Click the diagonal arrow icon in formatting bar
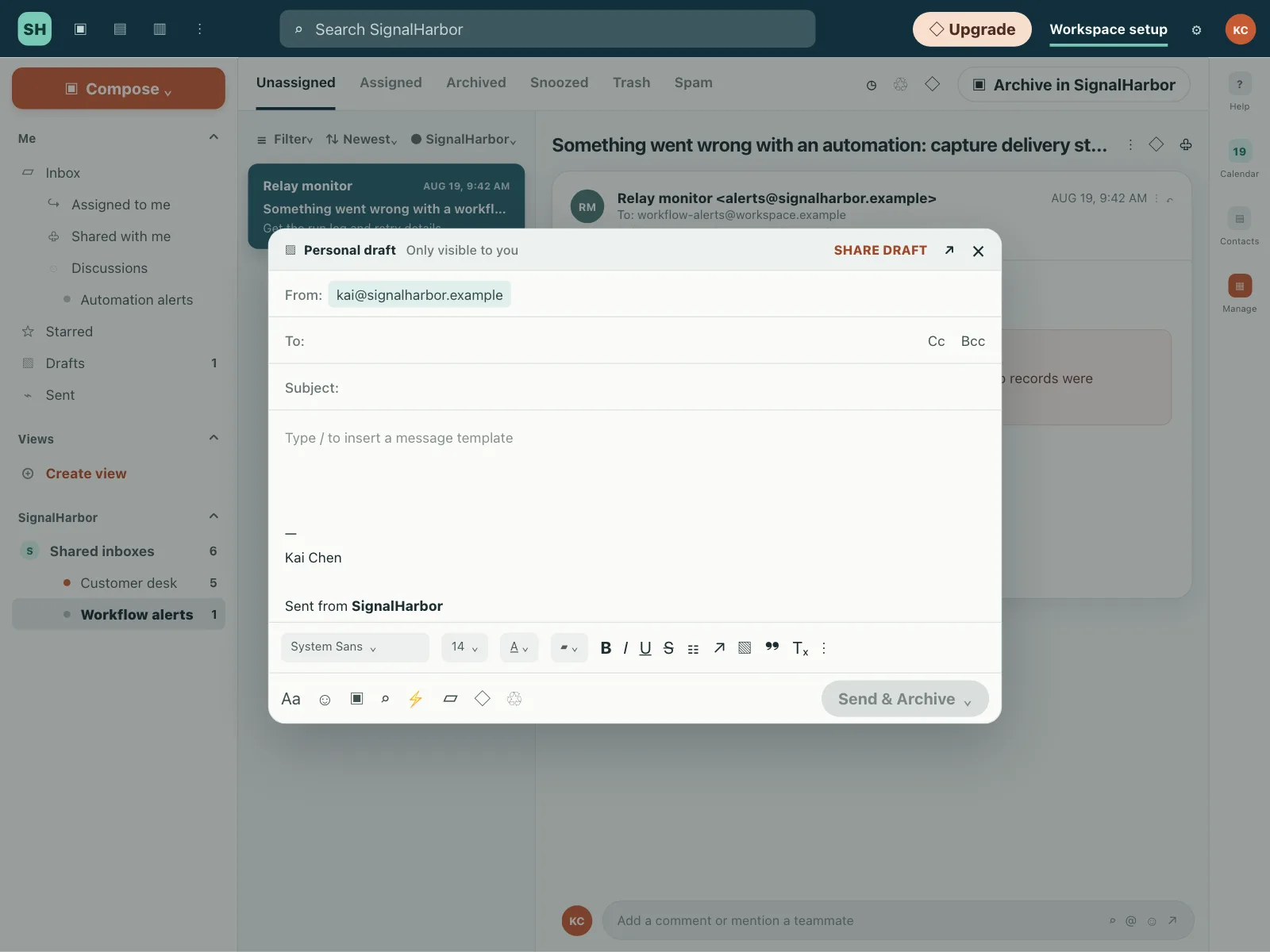The width and height of the screenshot is (1270, 952). 719,647
